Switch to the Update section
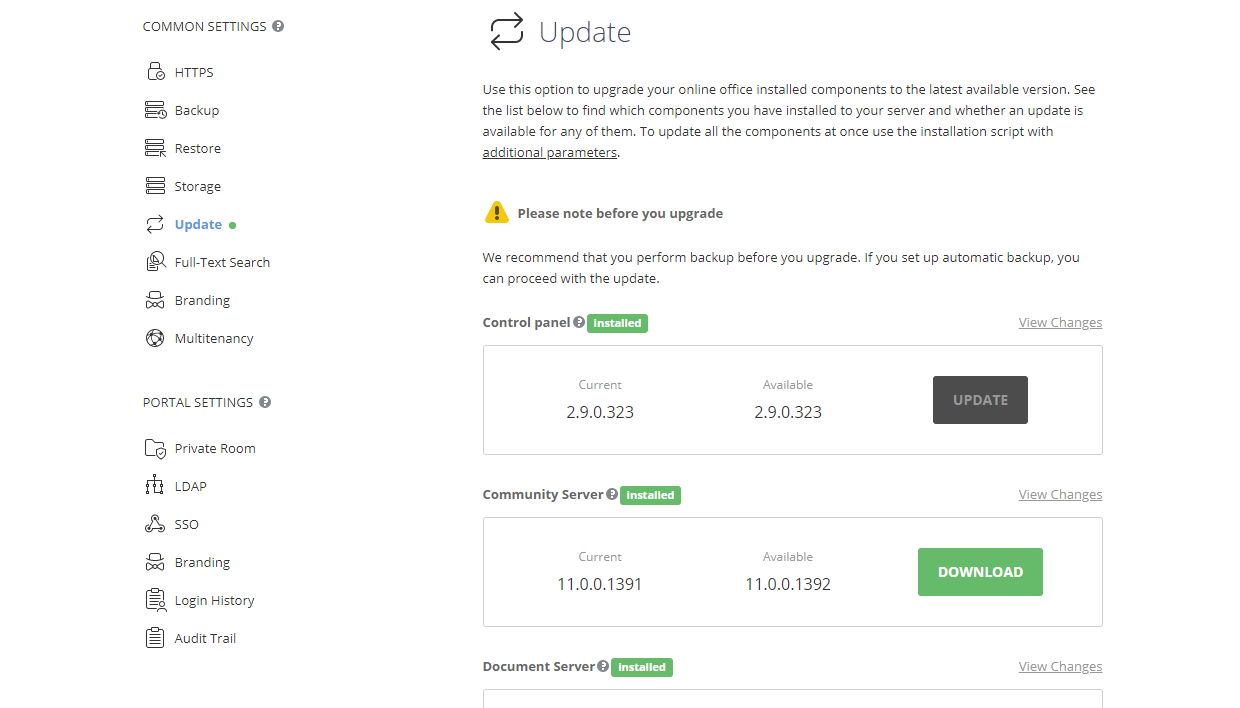This screenshot has height=708, width=1240. pyautogui.click(x=198, y=223)
